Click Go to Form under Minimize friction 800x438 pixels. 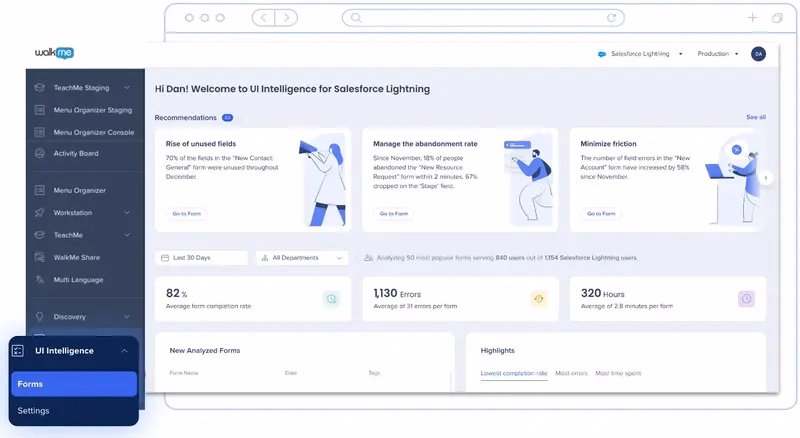pyautogui.click(x=601, y=213)
